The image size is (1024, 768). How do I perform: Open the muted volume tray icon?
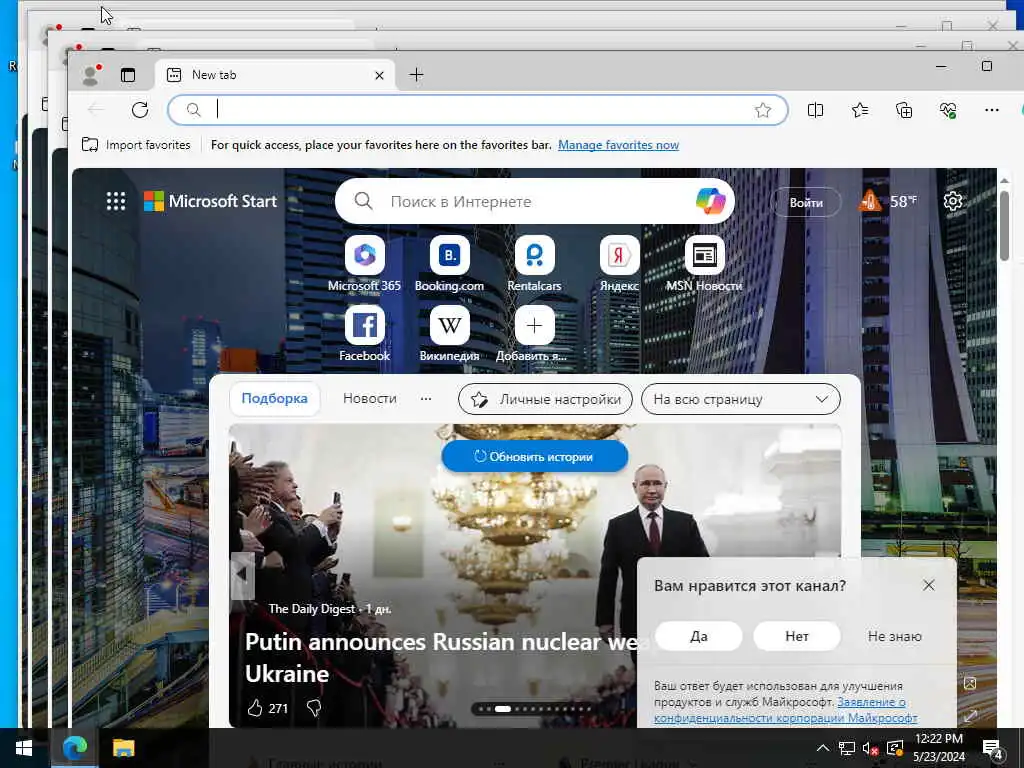pyautogui.click(x=870, y=748)
